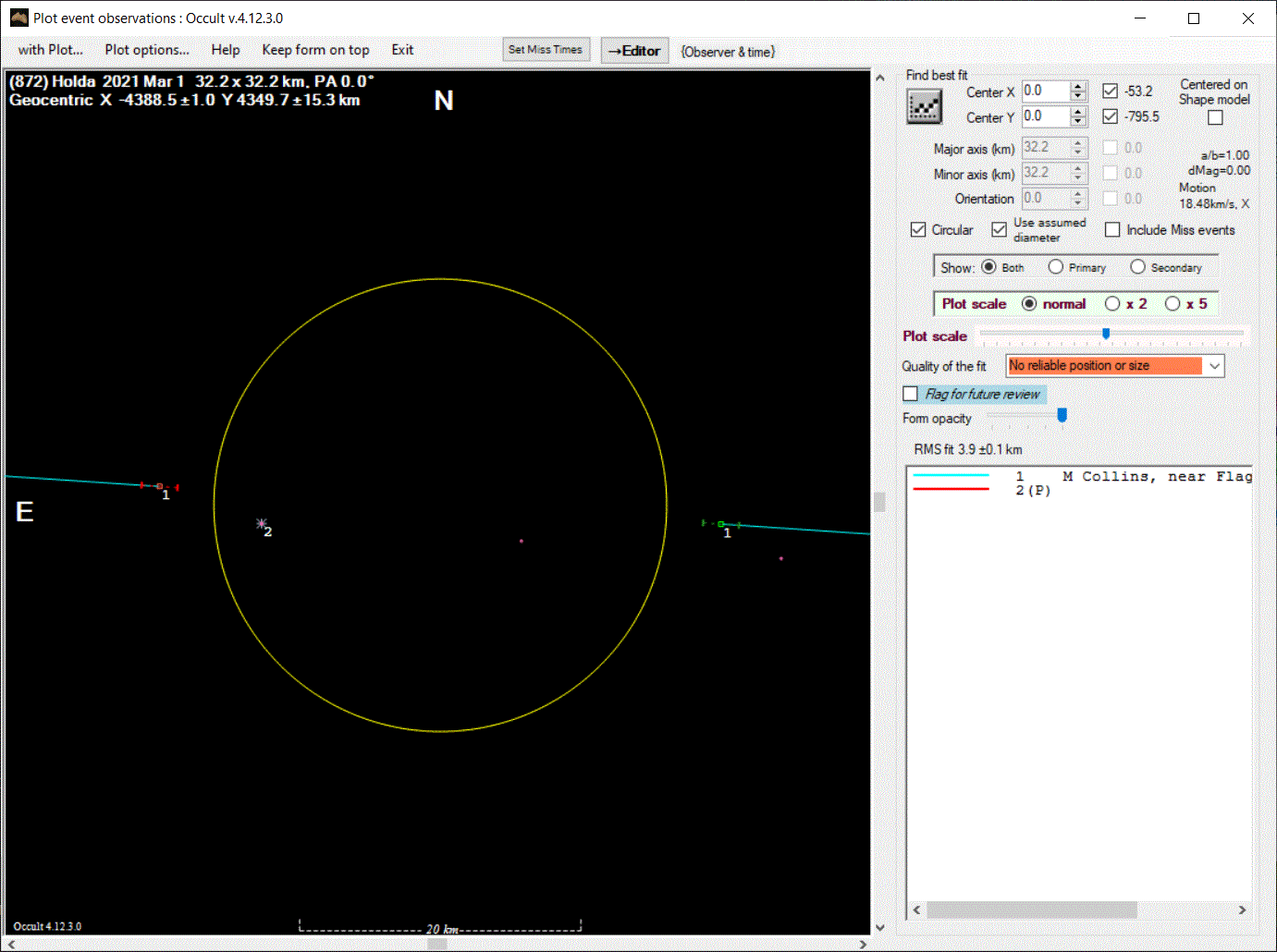Viewport: 1277px width, 952px height.
Task: Enable the Include Miss events checkbox
Action: click(x=1112, y=229)
